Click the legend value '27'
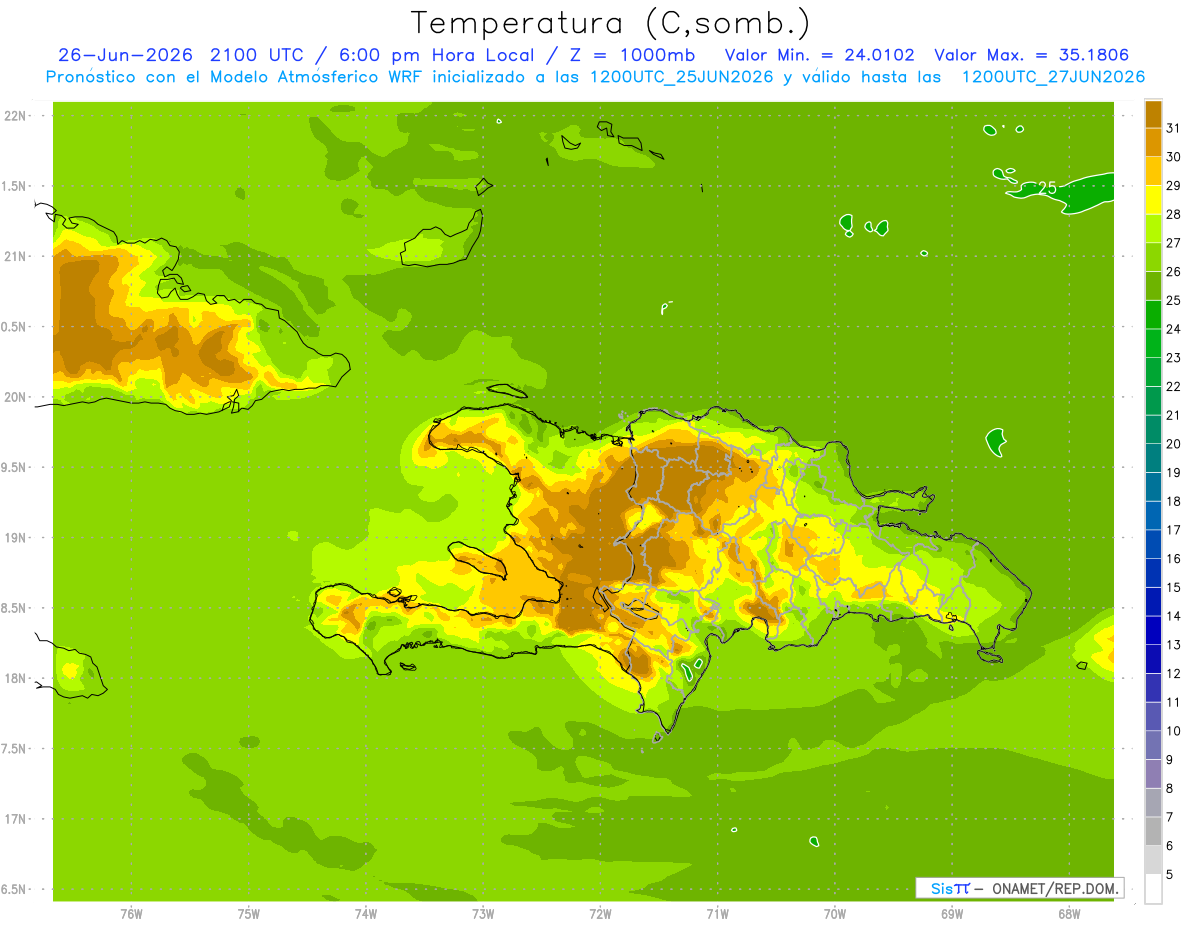The image size is (1200, 927). (1174, 243)
